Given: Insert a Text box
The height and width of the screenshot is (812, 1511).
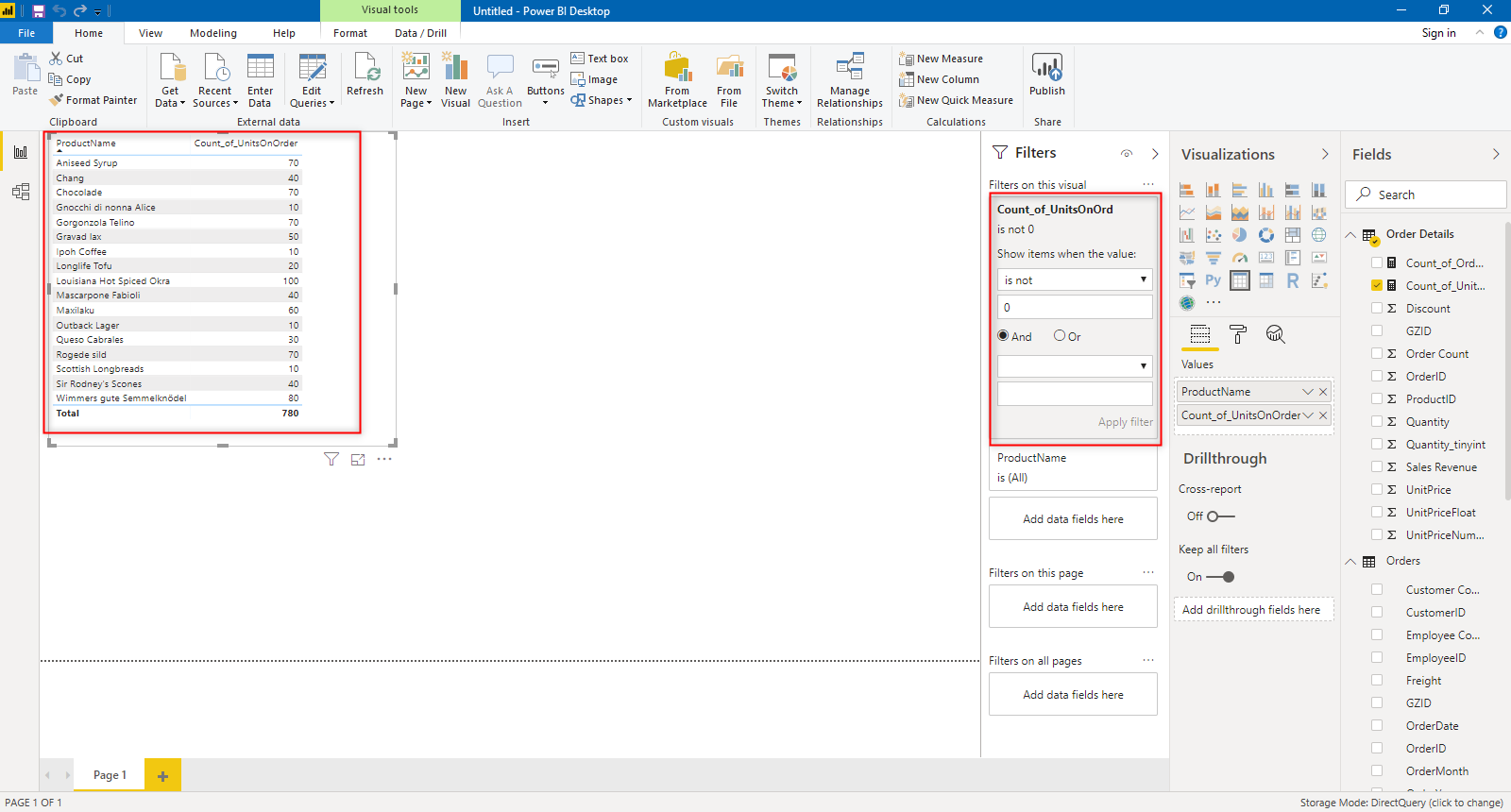Looking at the screenshot, I should [600, 59].
